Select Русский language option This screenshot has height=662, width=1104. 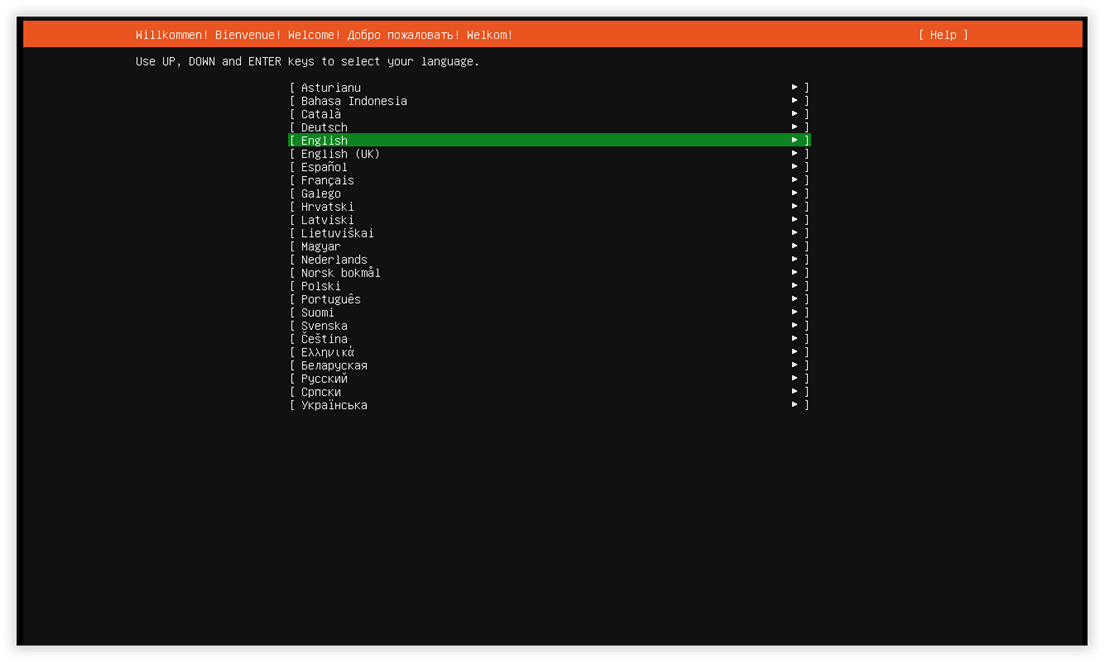tap(549, 379)
